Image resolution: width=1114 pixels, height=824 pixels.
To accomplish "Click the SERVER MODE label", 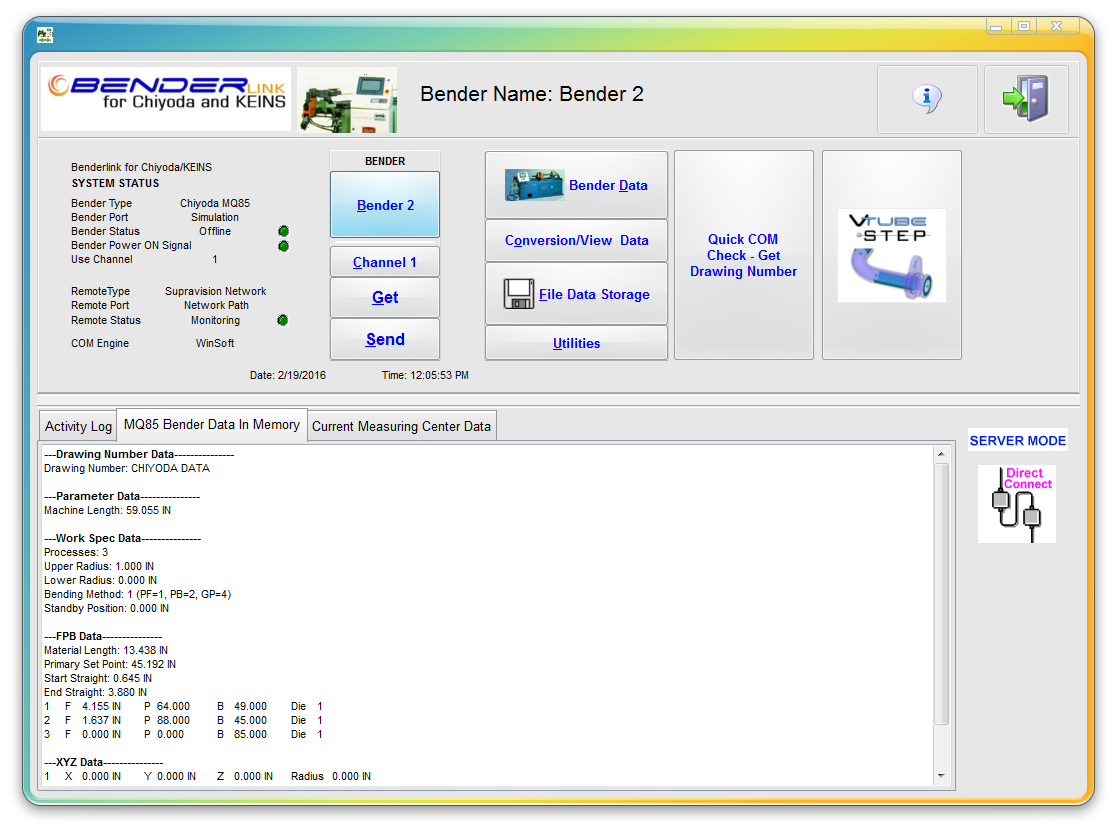I will pos(1017,441).
